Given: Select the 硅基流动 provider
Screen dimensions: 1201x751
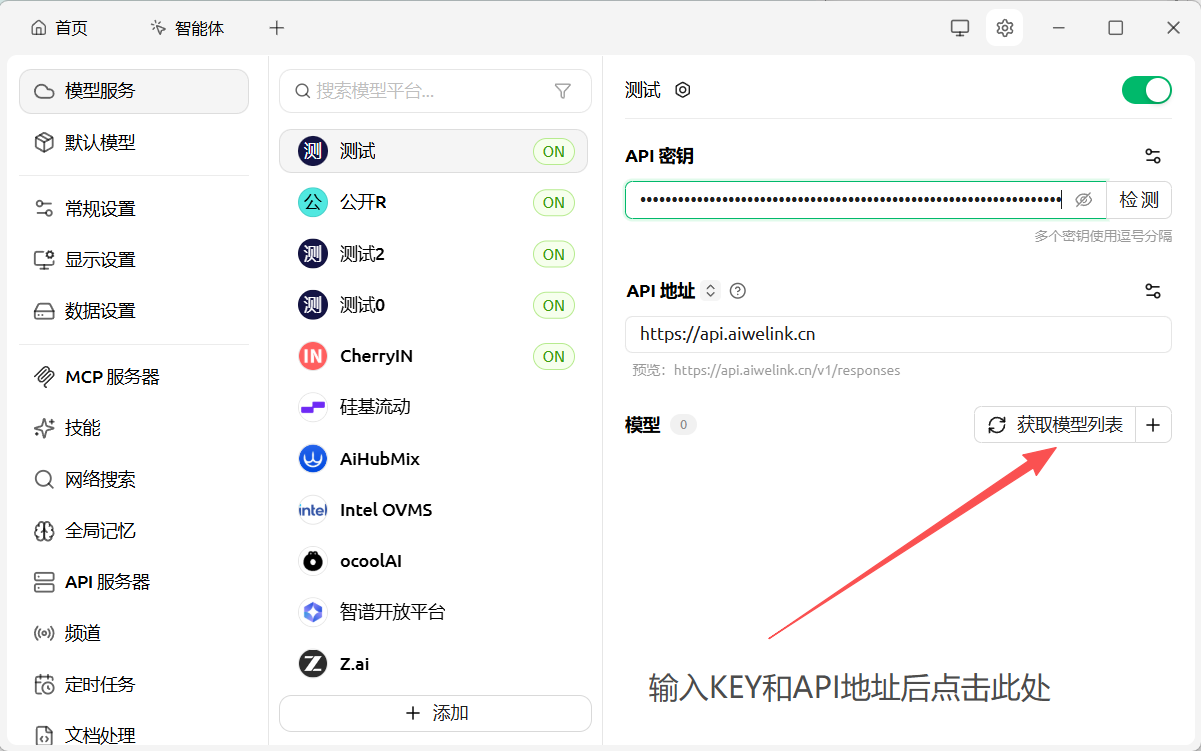Looking at the screenshot, I should (x=433, y=407).
